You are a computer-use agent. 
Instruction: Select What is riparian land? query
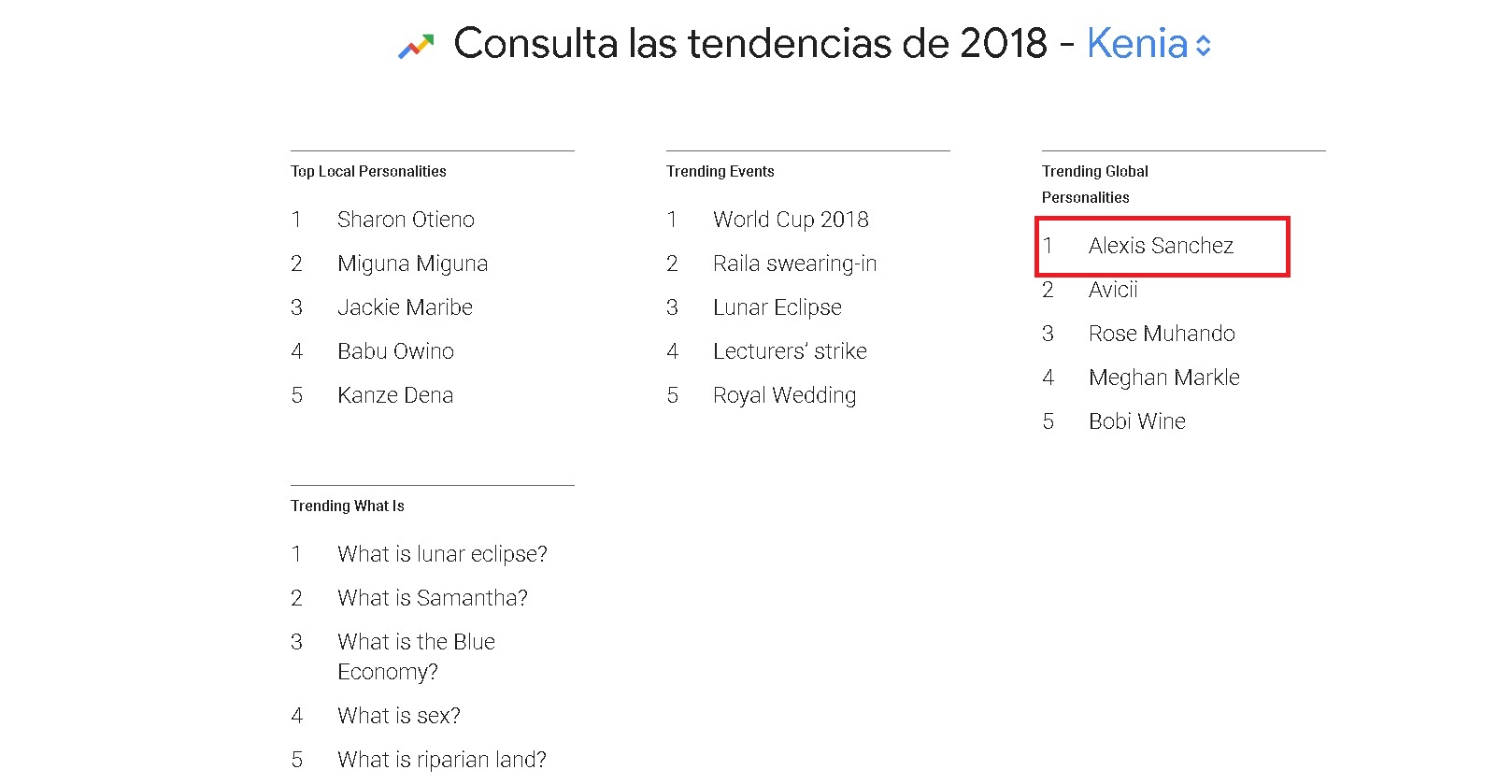tap(441, 760)
